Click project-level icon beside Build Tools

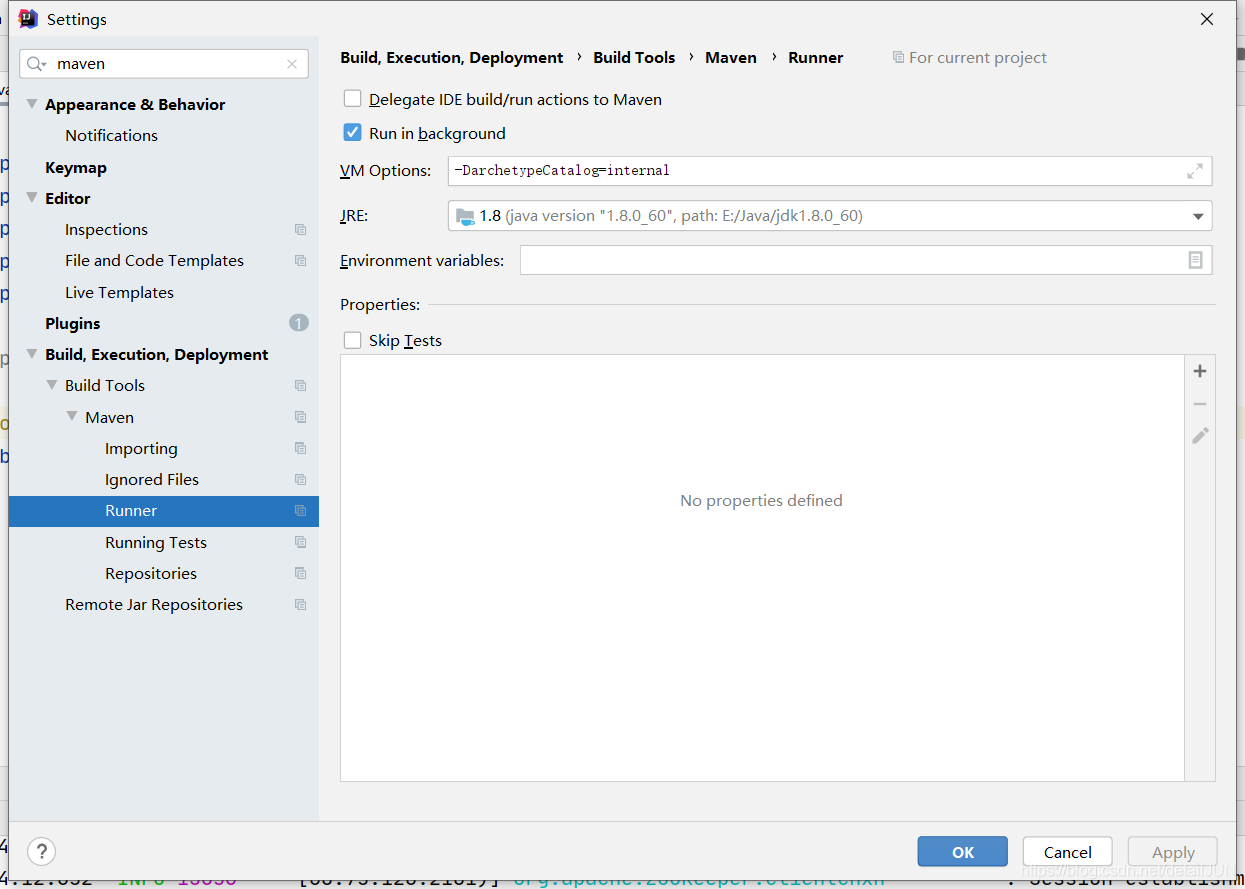tap(300, 386)
